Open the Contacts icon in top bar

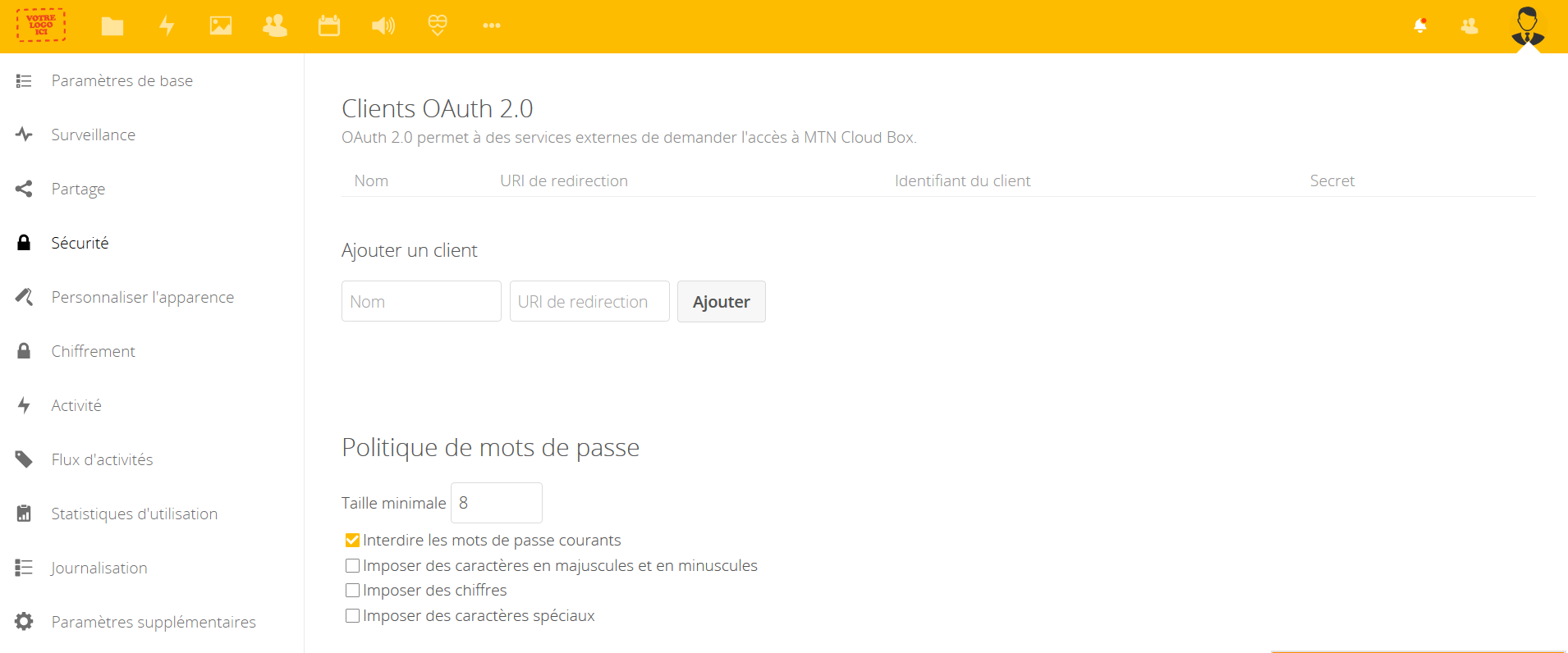point(275,26)
